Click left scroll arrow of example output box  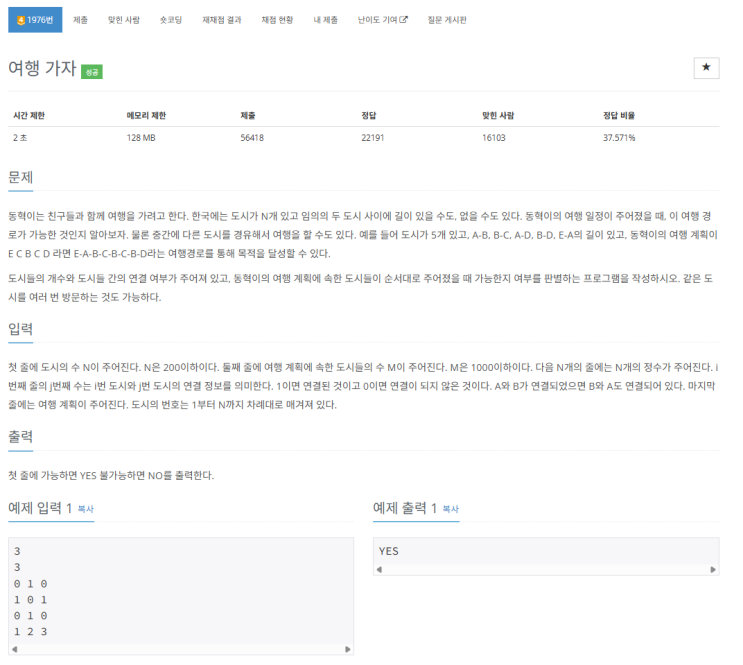tap(379, 570)
